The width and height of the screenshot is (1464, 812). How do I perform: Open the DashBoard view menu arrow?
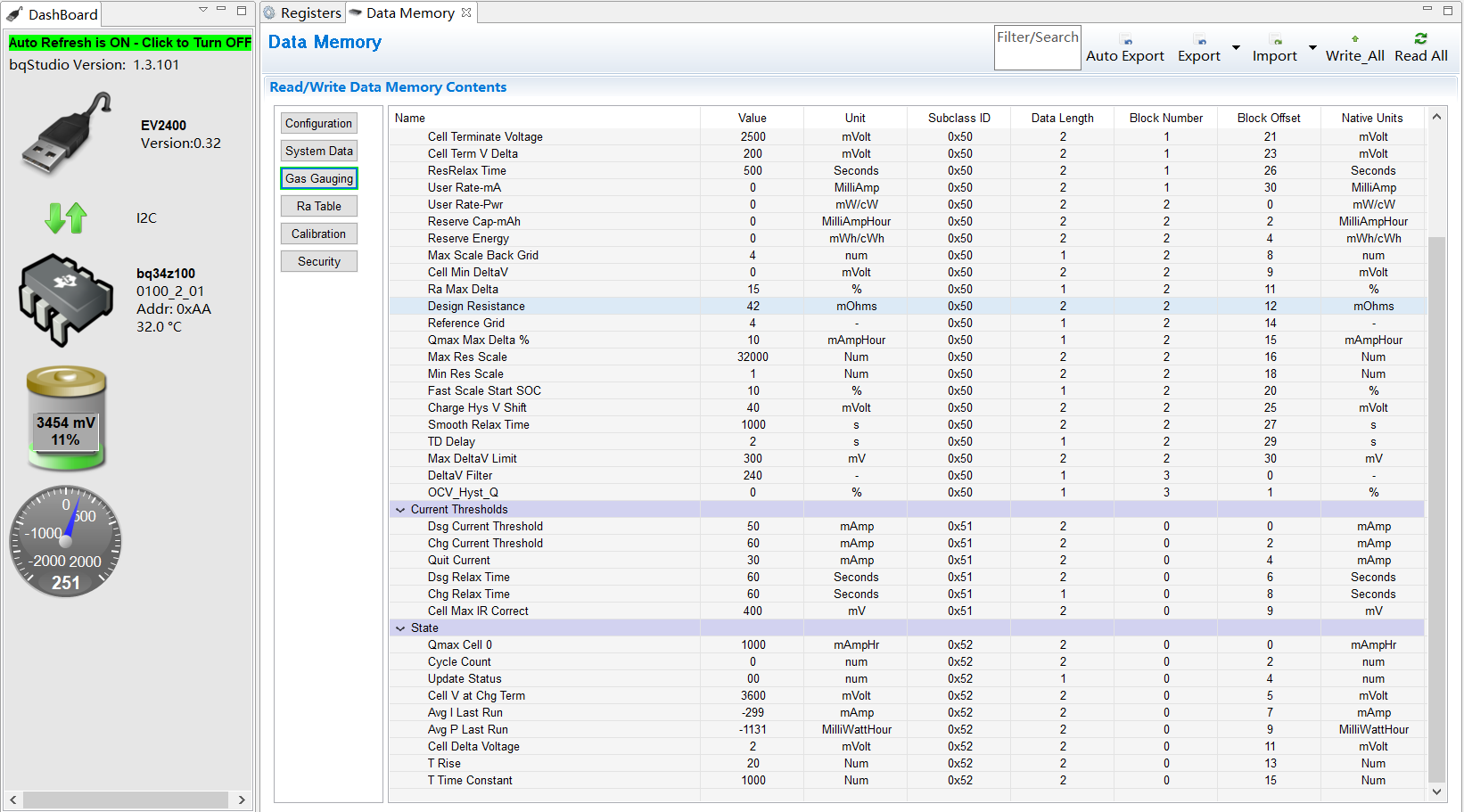point(203,10)
